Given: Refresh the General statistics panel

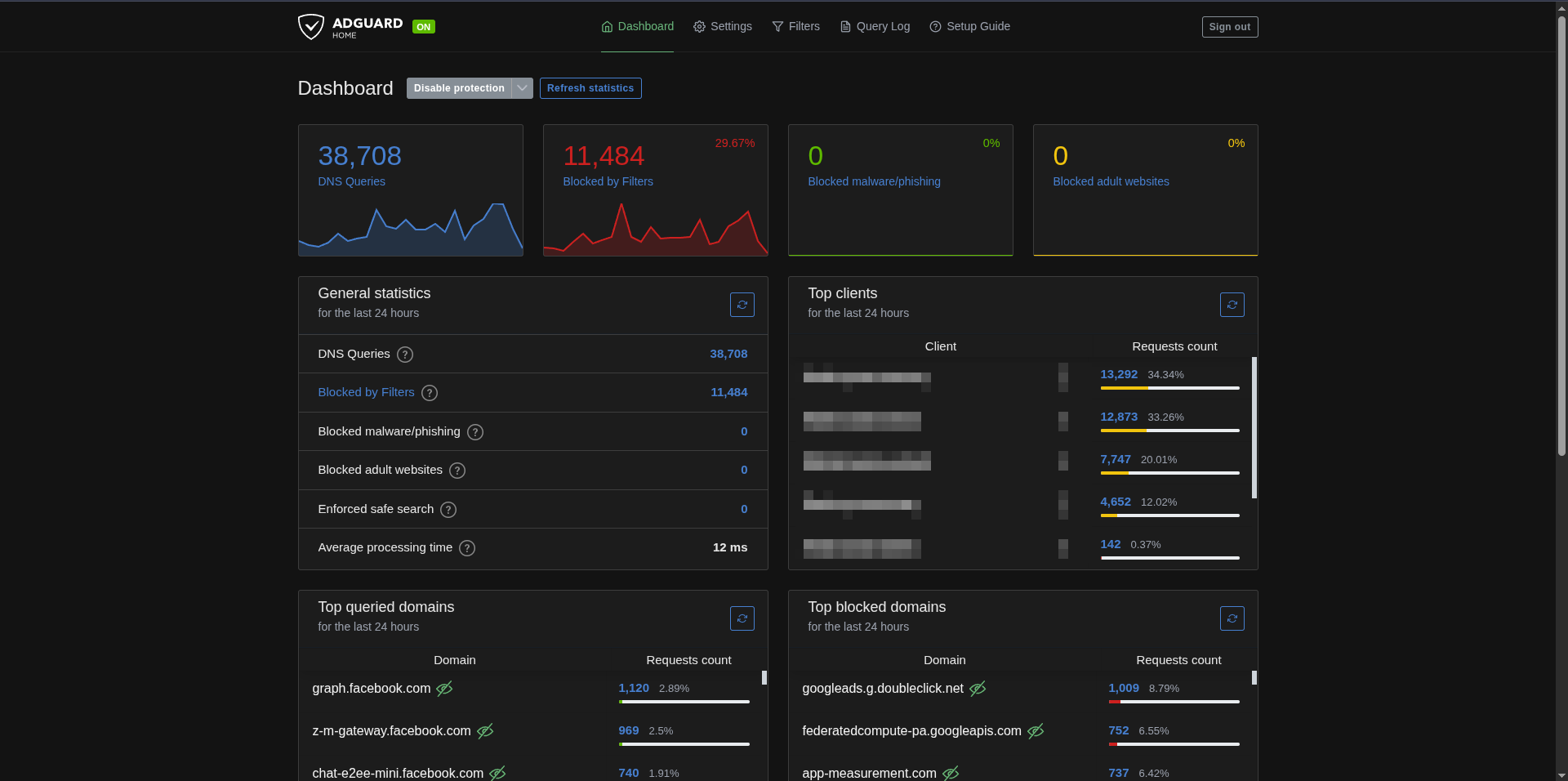Looking at the screenshot, I should click(742, 305).
